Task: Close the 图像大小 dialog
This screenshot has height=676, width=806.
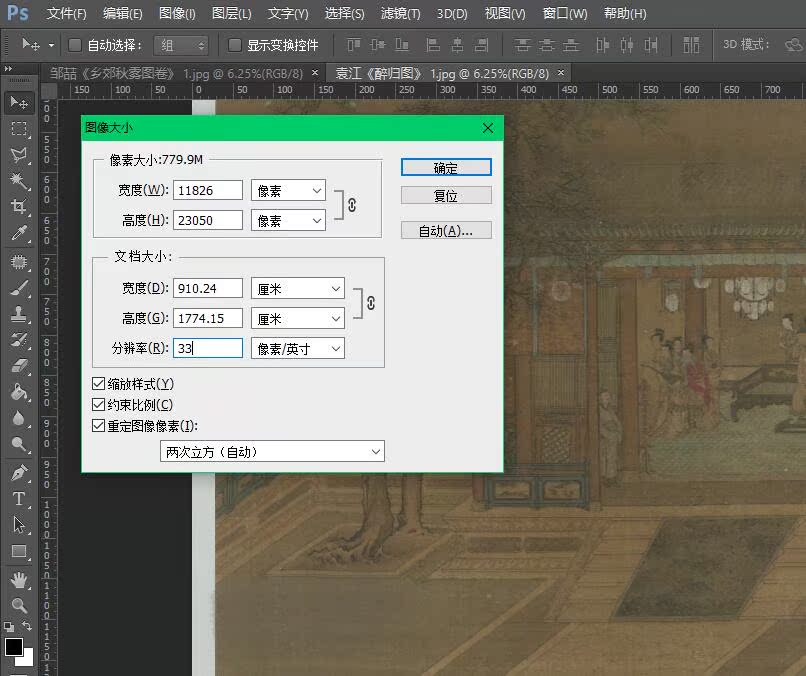Action: click(488, 128)
